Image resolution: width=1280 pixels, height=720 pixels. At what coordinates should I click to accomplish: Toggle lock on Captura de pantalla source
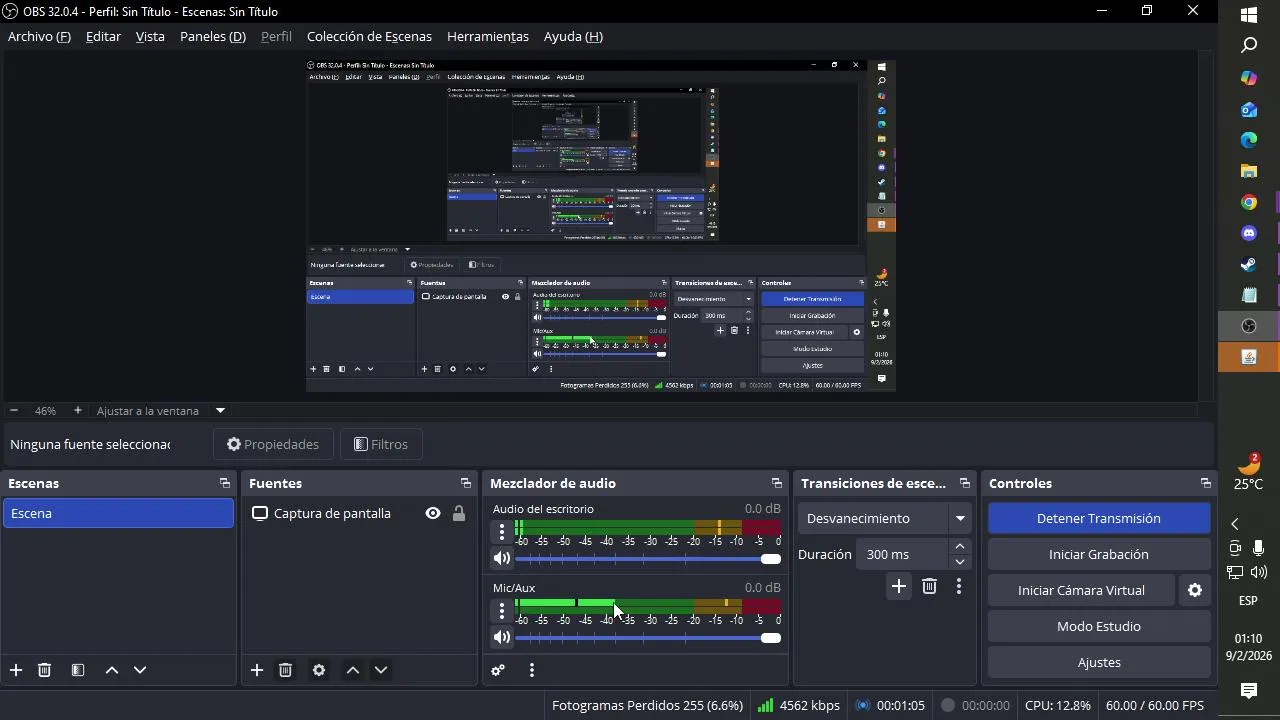click(459, 513)
